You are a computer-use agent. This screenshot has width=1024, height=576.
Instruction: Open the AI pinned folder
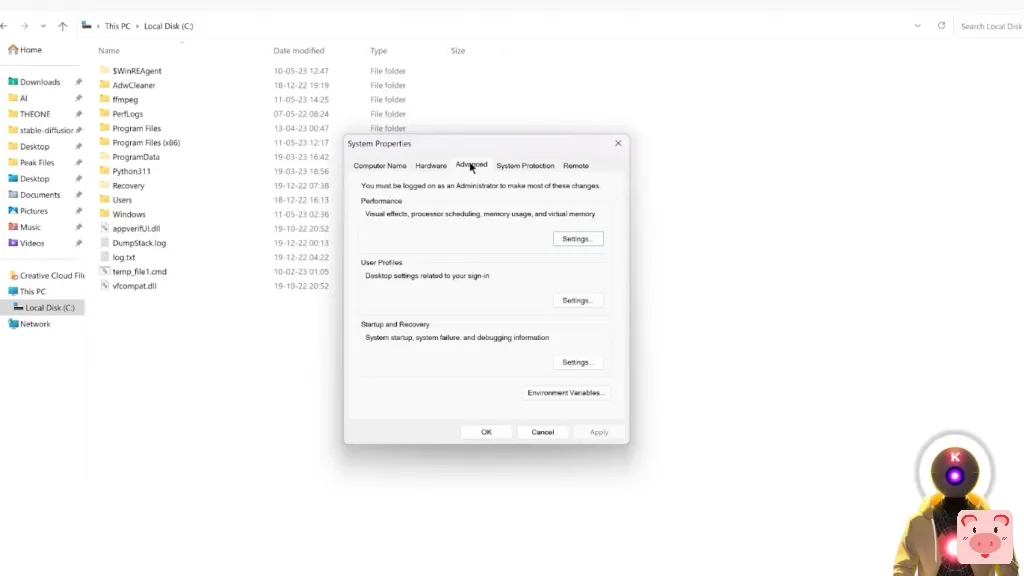[24, 98]
